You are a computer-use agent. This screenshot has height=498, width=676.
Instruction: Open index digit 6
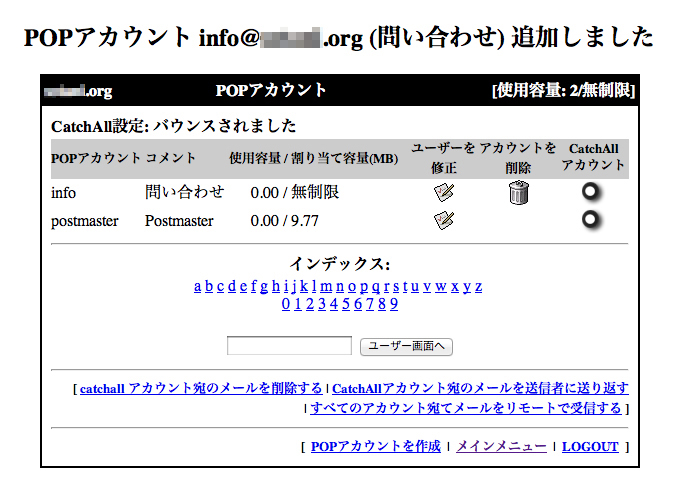click(358, 304)
